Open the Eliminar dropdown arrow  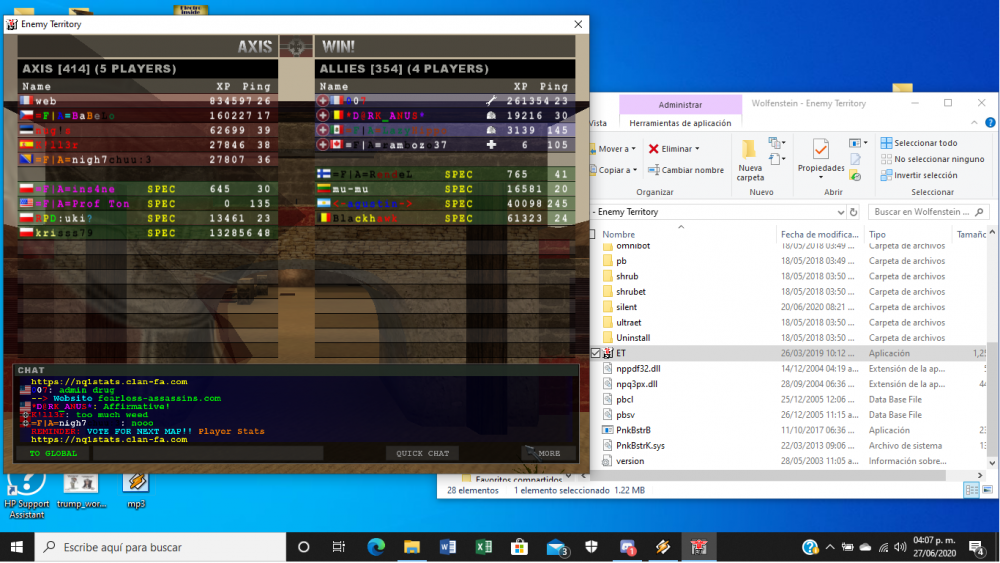click(697, 149)
